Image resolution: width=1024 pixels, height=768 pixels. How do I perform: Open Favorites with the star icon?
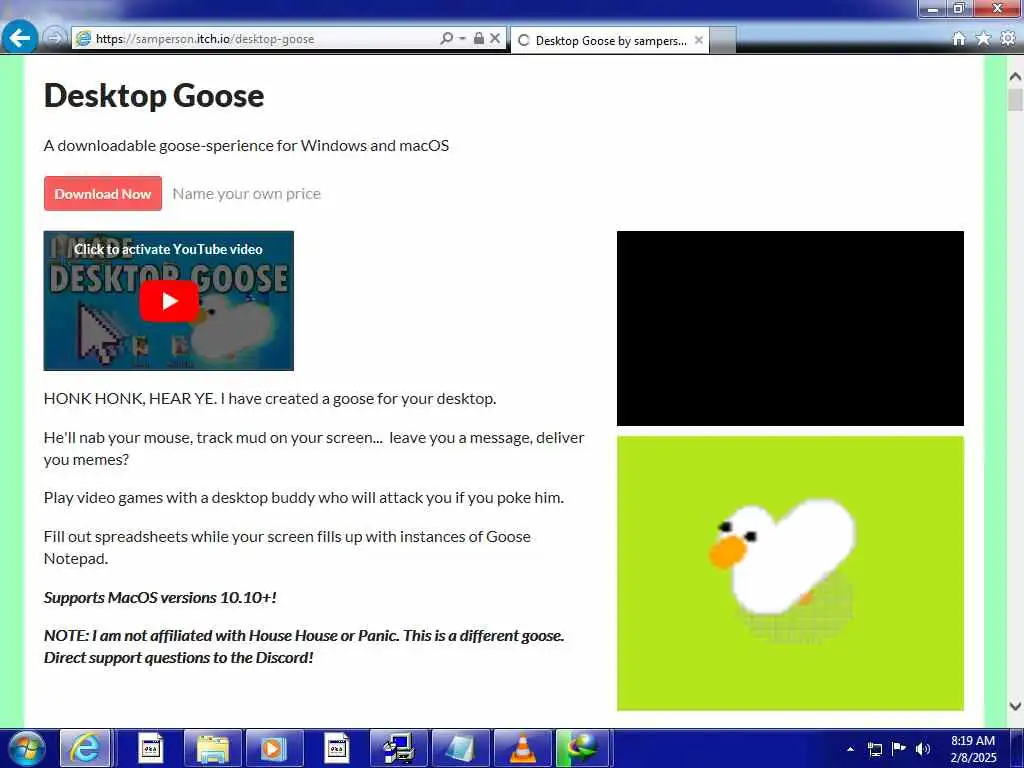[x=983, y=39]
